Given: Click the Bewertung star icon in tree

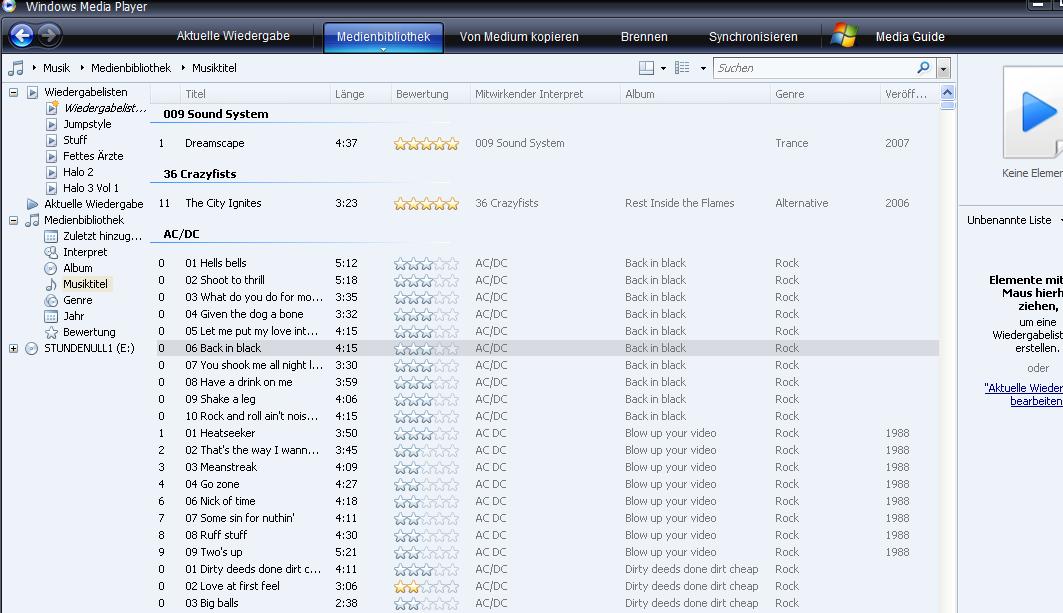Looking at the screenshot, I should 51,332.
